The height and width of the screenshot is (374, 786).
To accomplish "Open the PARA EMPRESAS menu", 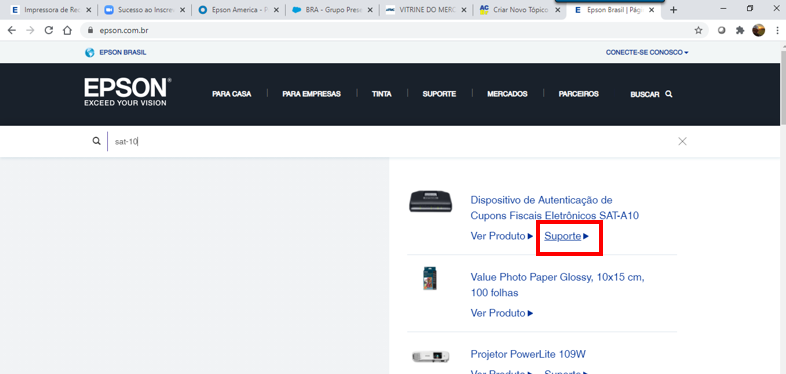I will tap(311, 94).
